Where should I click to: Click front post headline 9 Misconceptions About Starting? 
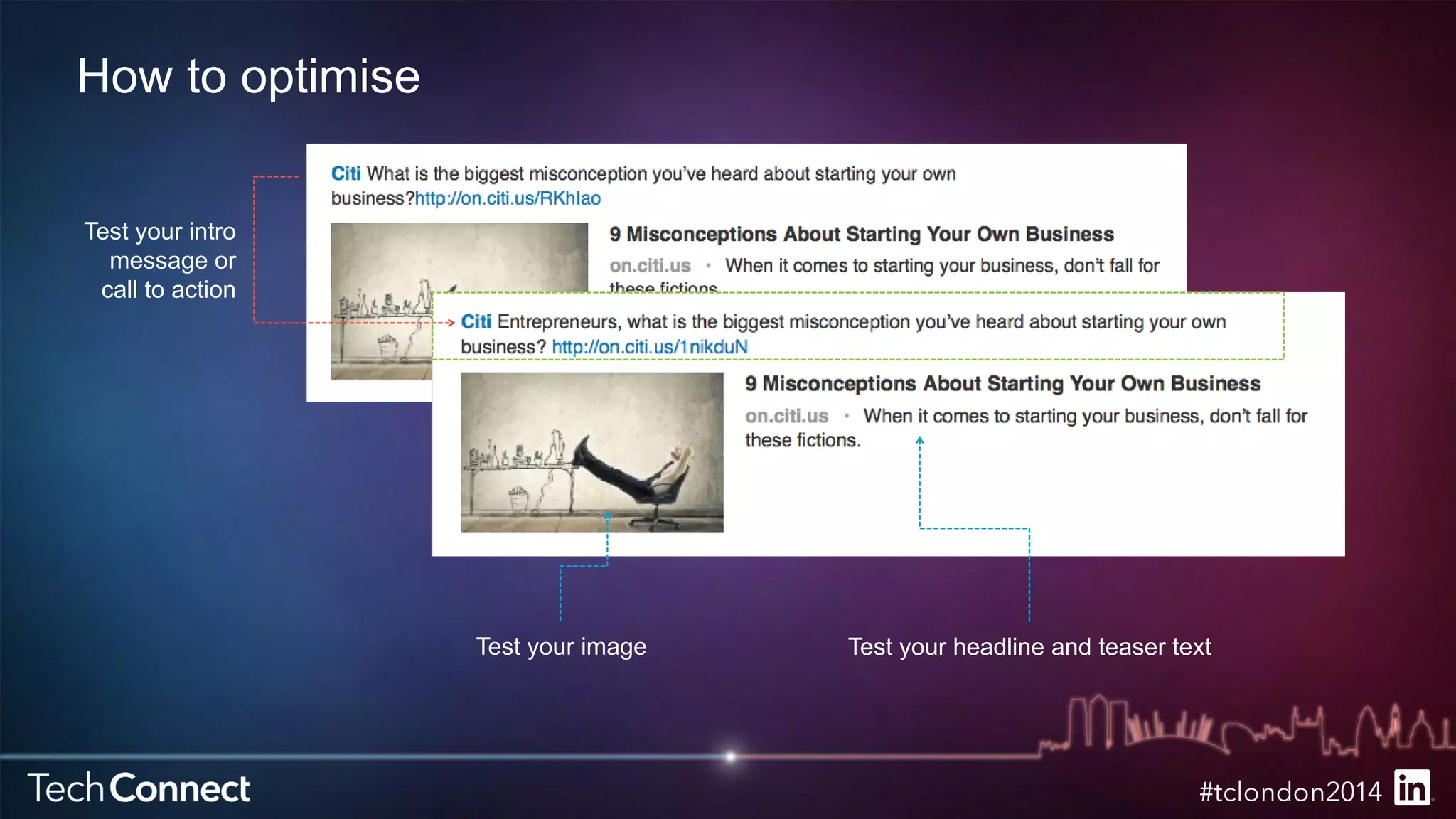pyautogui.click(x=1002, y=384)
